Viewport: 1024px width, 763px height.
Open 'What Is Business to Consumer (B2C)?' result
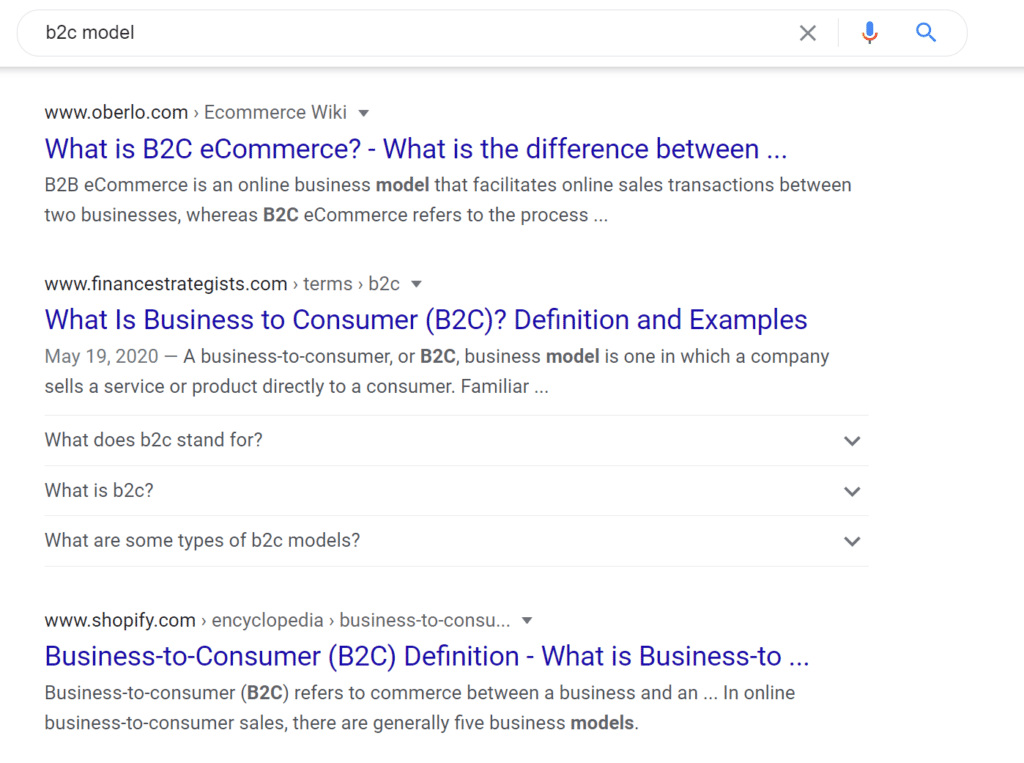(426, 320)
